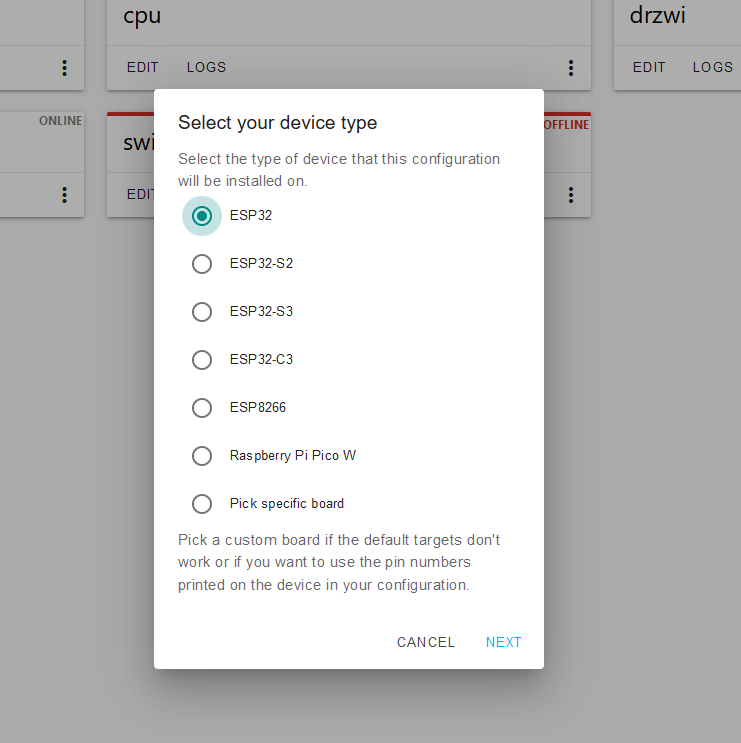741x743 pixels.
Task: Pick Raspberry Pi Pico W option
Action: (x=202, y=455)
